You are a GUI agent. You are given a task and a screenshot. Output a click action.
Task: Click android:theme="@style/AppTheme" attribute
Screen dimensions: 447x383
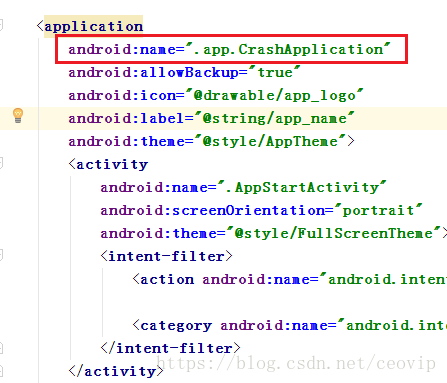(211, 141)
